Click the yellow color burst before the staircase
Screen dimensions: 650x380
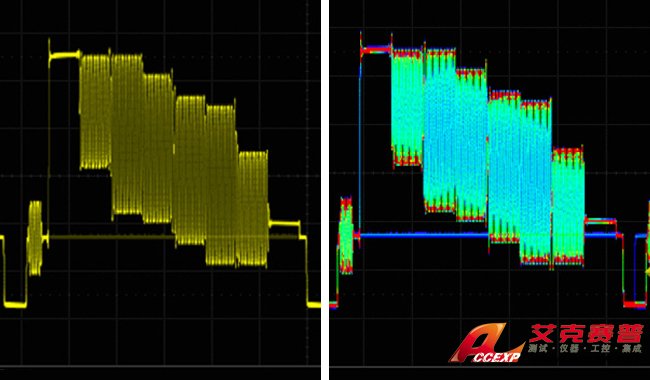[x=35, y=238]
